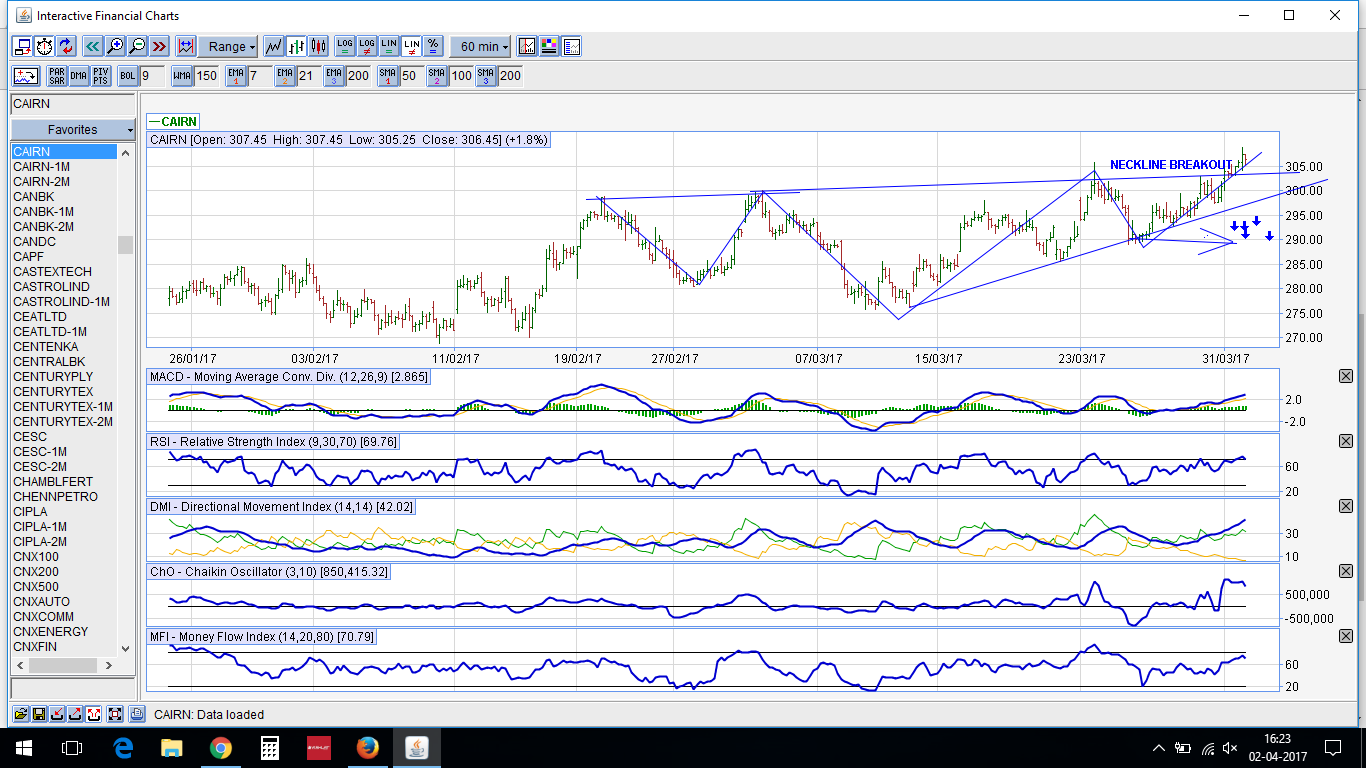Click the symbol list vertical scrollbar thumb
The height and width of the screenshot is (768, 1366).
(126, 245)
